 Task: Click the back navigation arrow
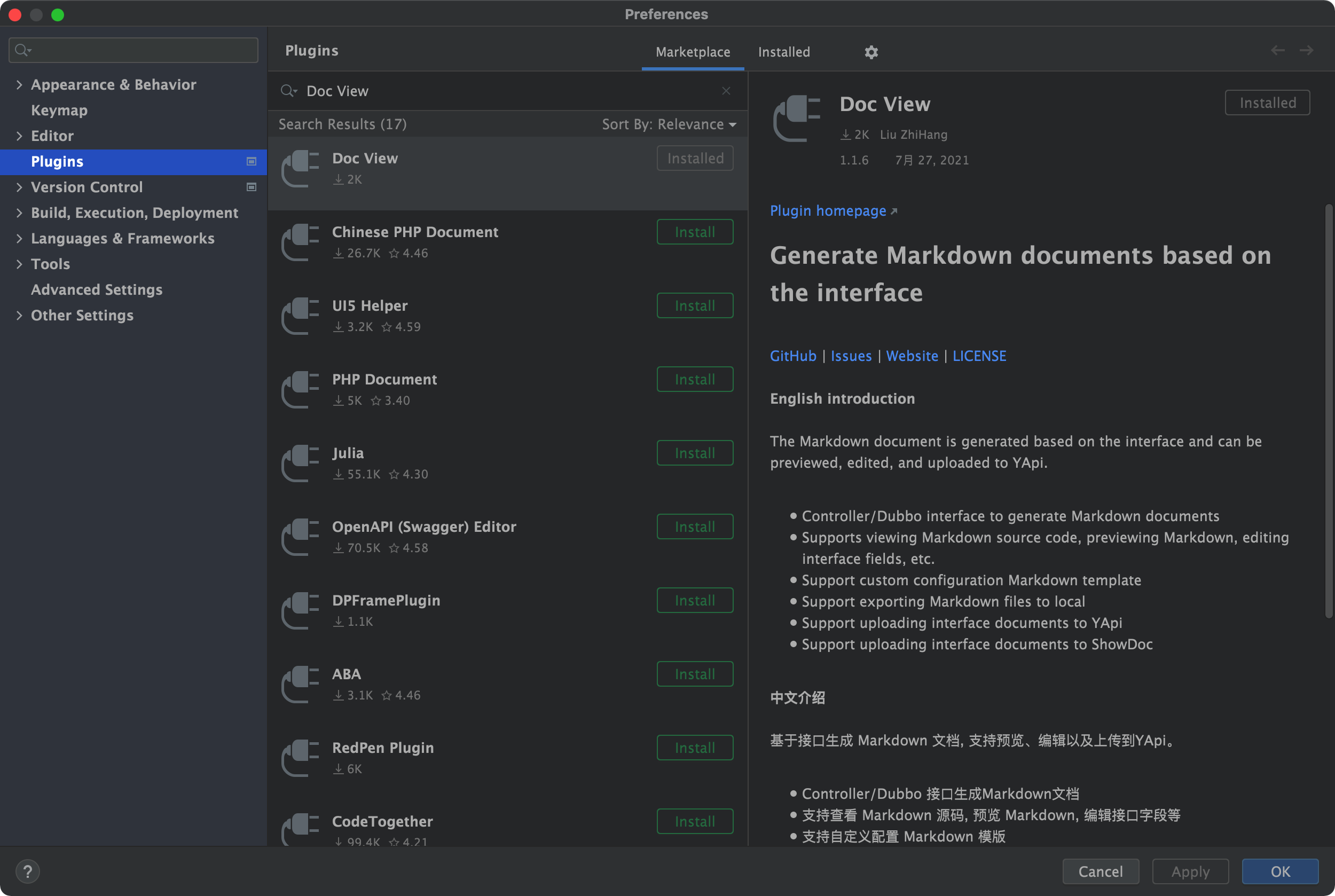[x=1278, y=50]
